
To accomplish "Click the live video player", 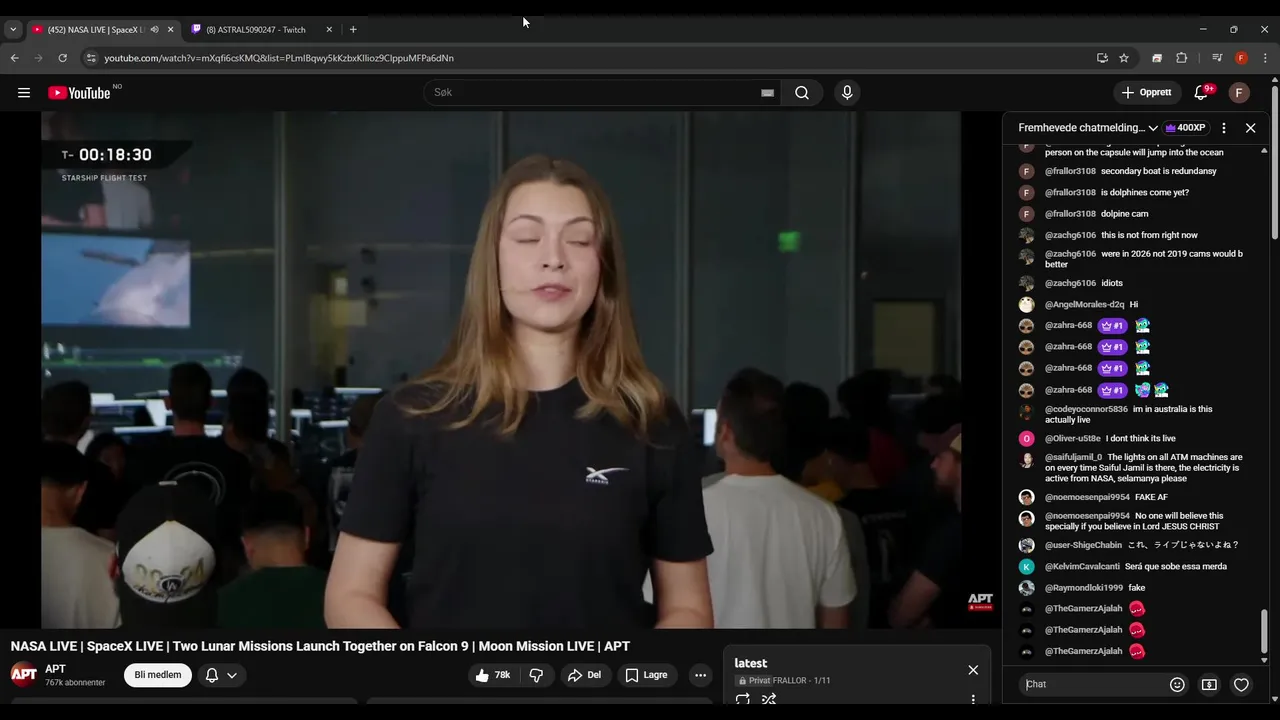I will click(501, 370).
